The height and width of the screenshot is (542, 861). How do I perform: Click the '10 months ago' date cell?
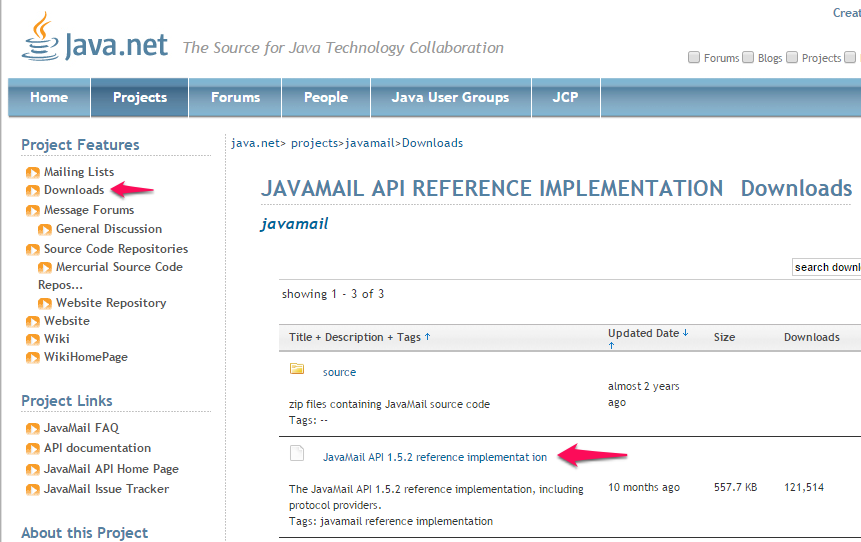coord(644,487)
